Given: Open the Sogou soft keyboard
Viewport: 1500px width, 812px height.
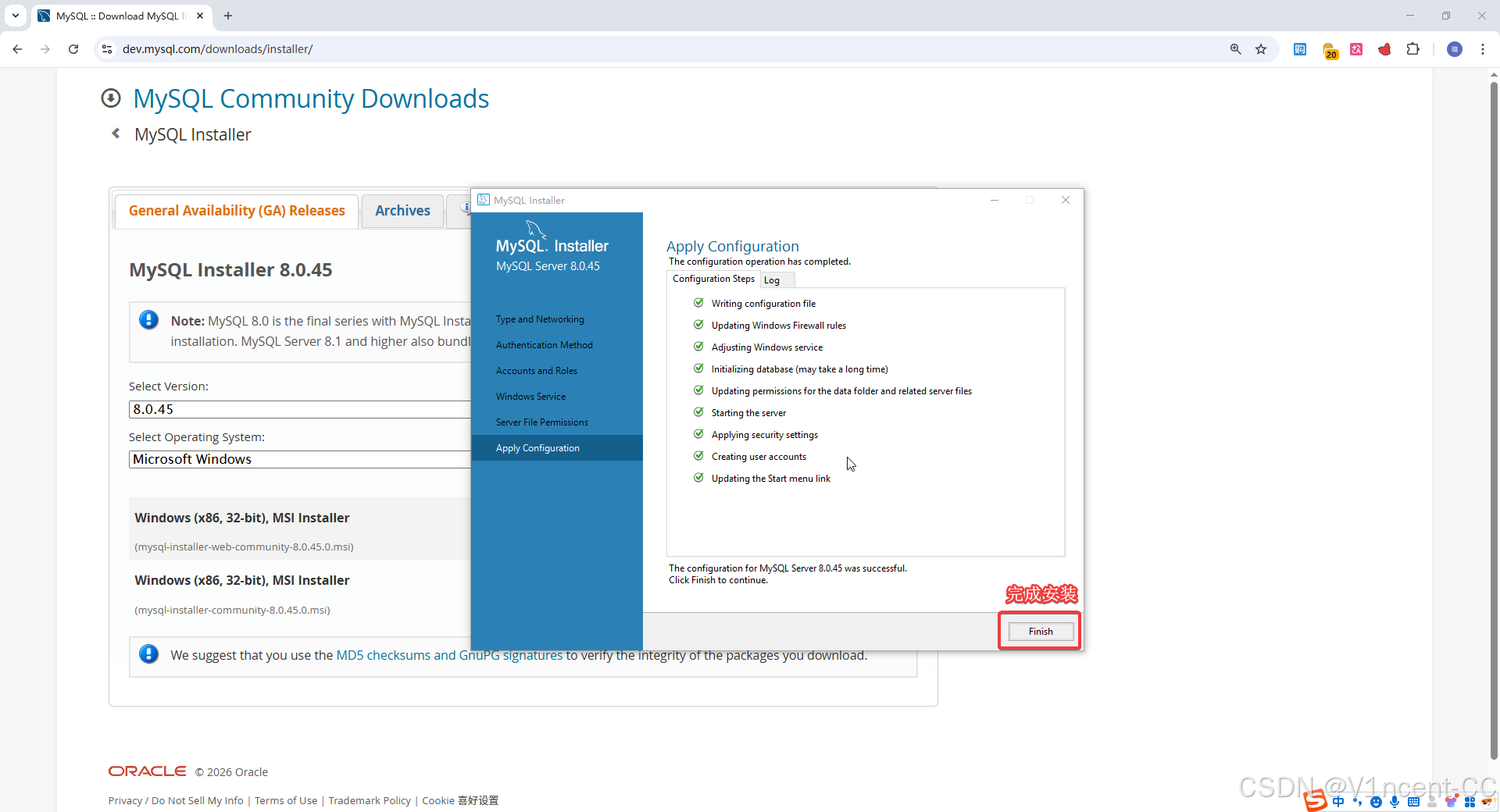Looking at the screenshot, I should 1413,802.
